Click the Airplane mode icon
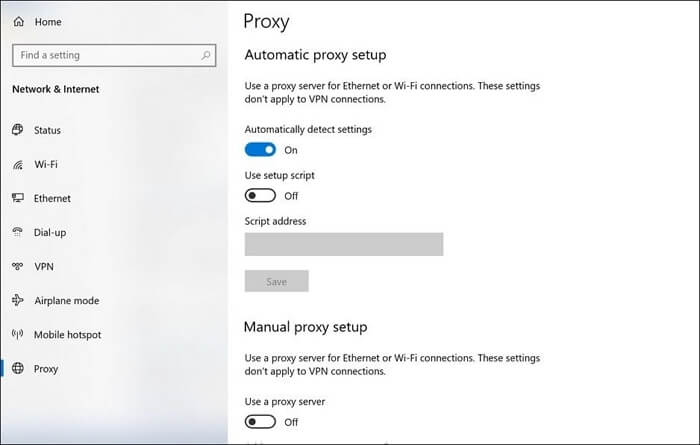 18,301
